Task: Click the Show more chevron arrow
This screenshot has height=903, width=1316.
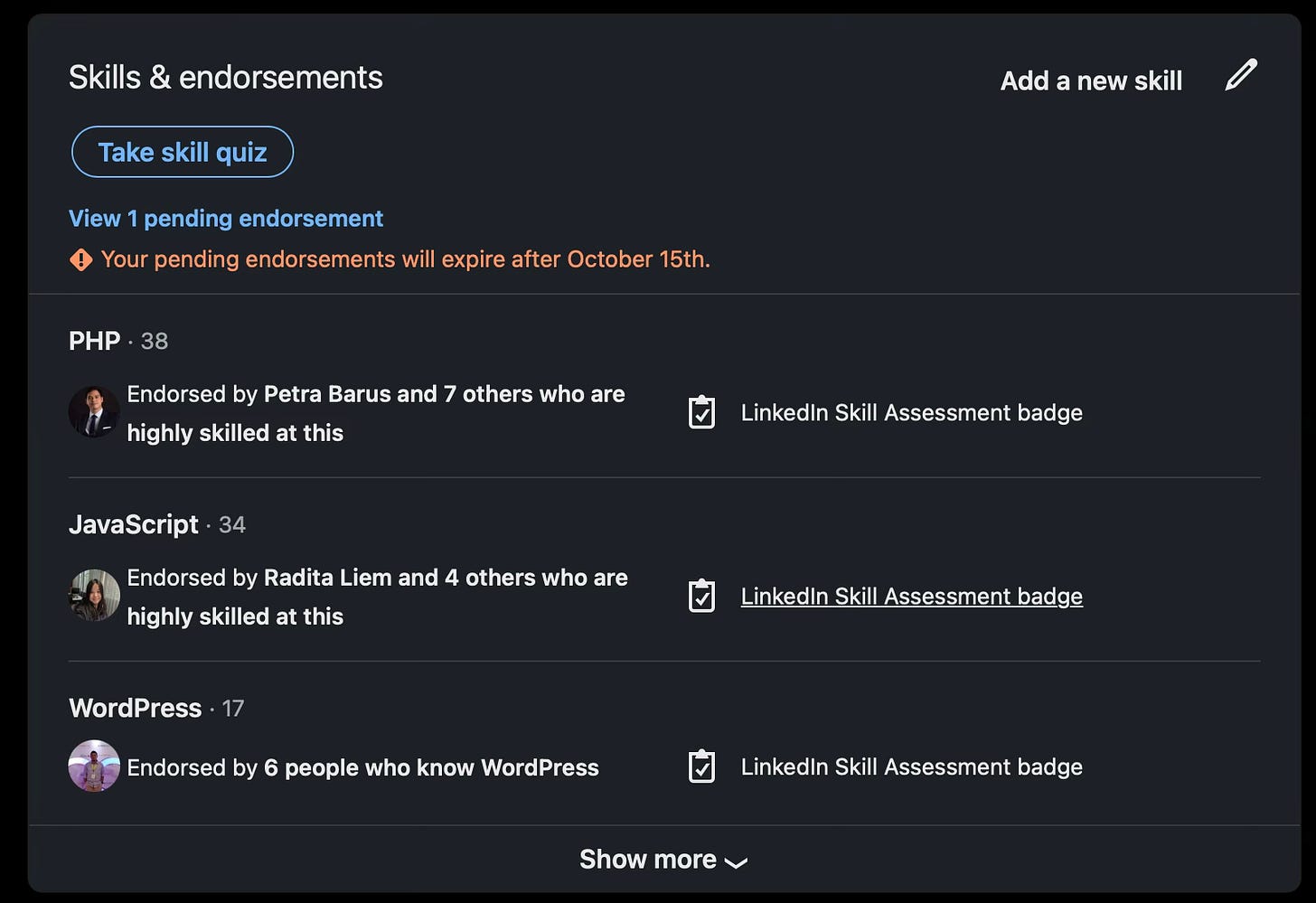Action: point(736,862)
